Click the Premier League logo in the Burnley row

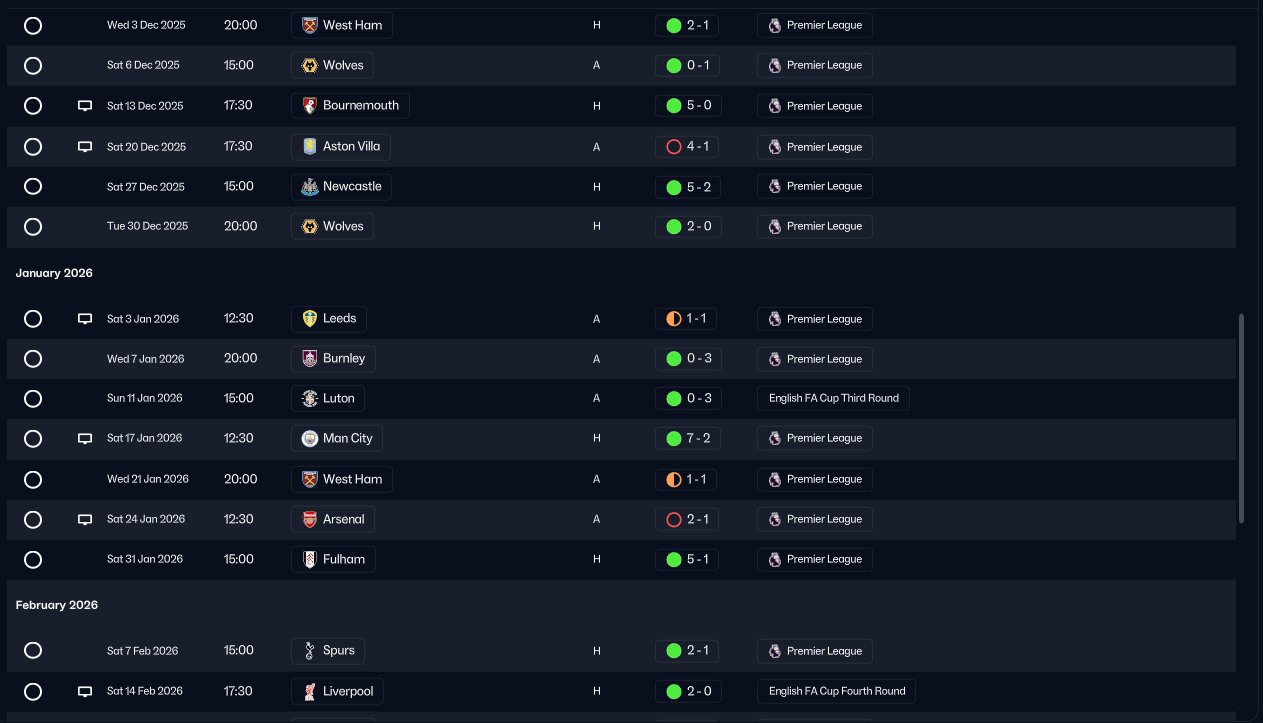tap(774, 358)
